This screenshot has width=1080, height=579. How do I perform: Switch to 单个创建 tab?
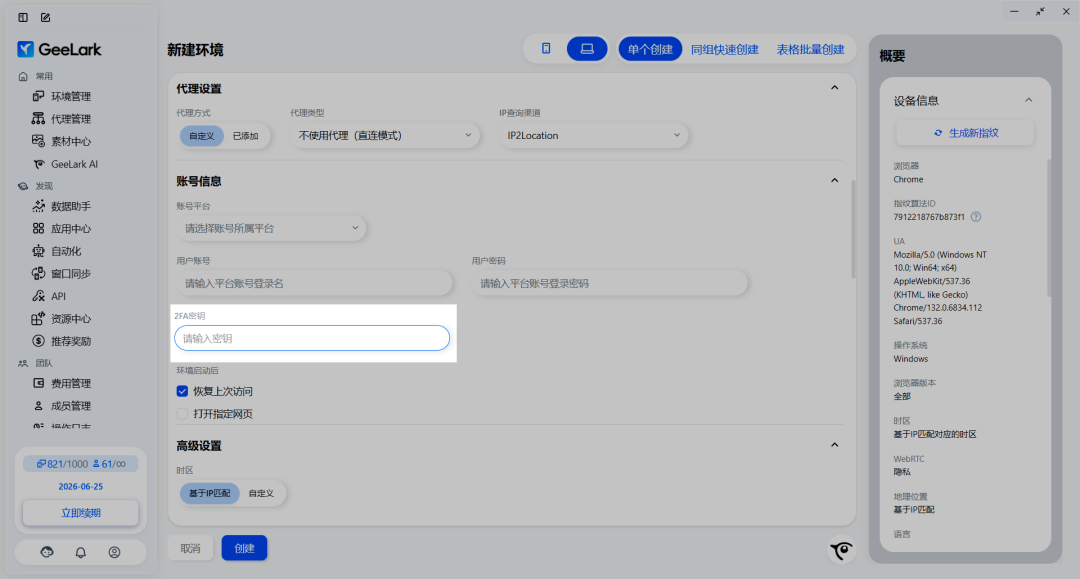[x=650, y=49]
